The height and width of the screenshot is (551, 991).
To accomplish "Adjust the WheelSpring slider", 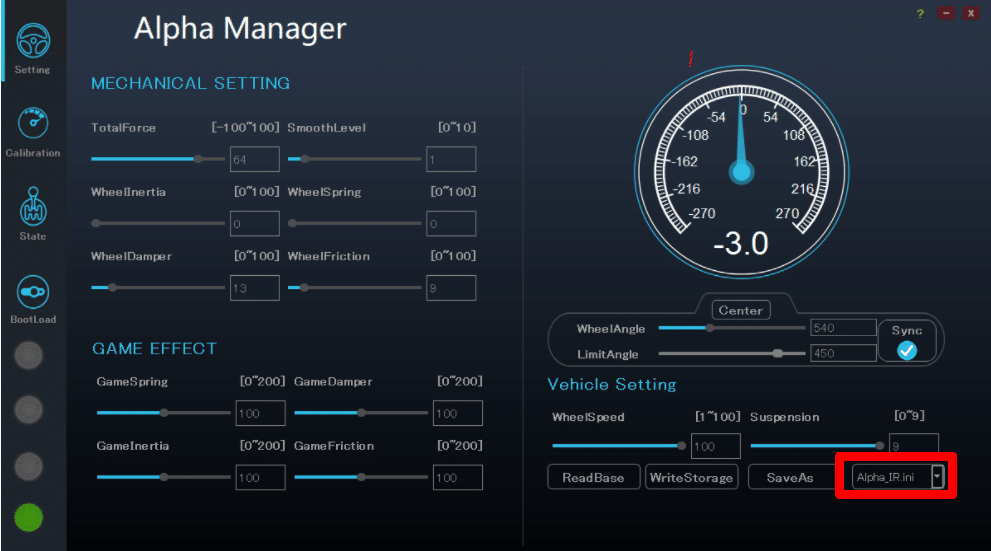I will pyautogui.click(x=355, y=223).
